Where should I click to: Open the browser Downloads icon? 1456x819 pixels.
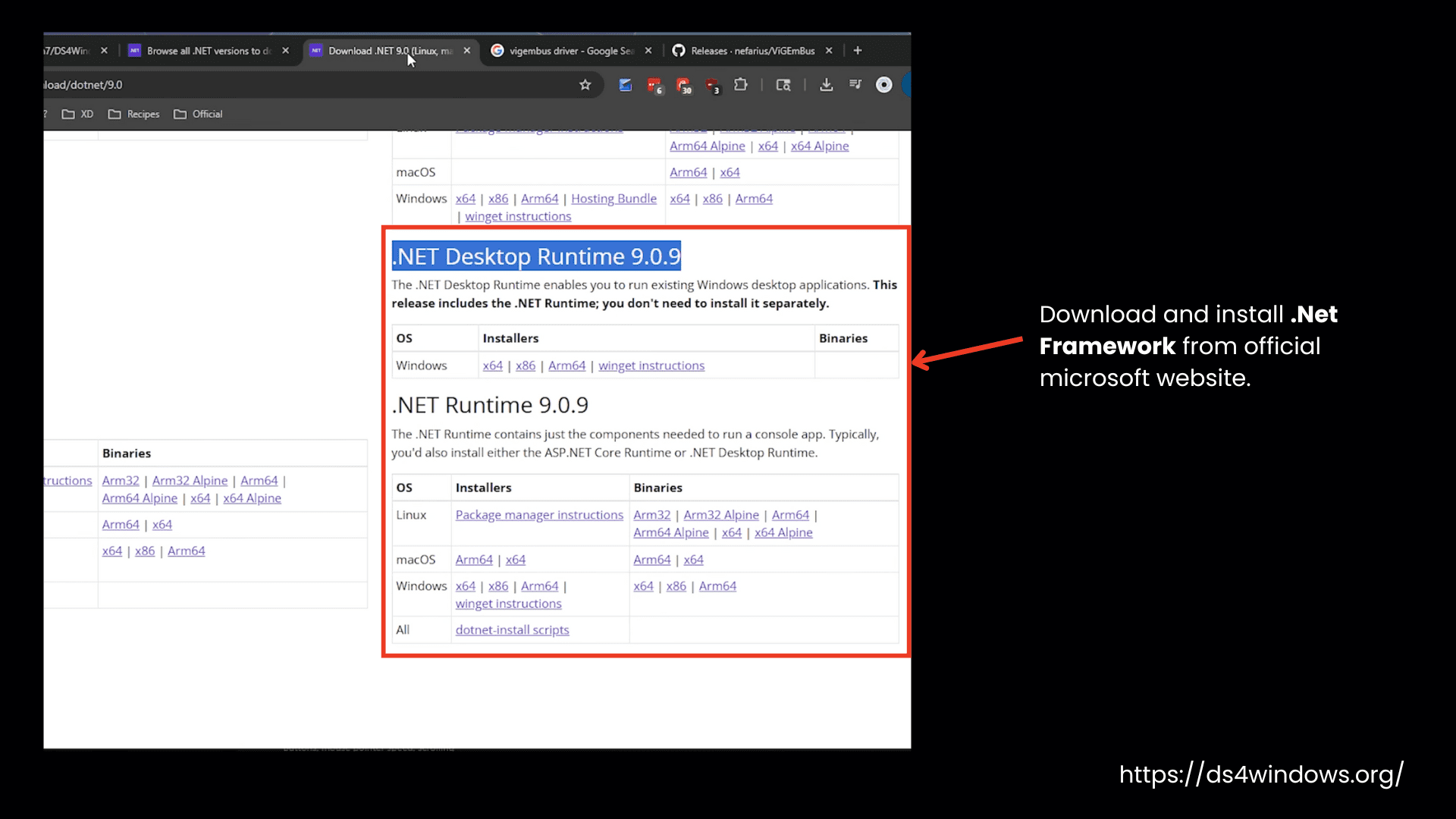click(827, 85)
